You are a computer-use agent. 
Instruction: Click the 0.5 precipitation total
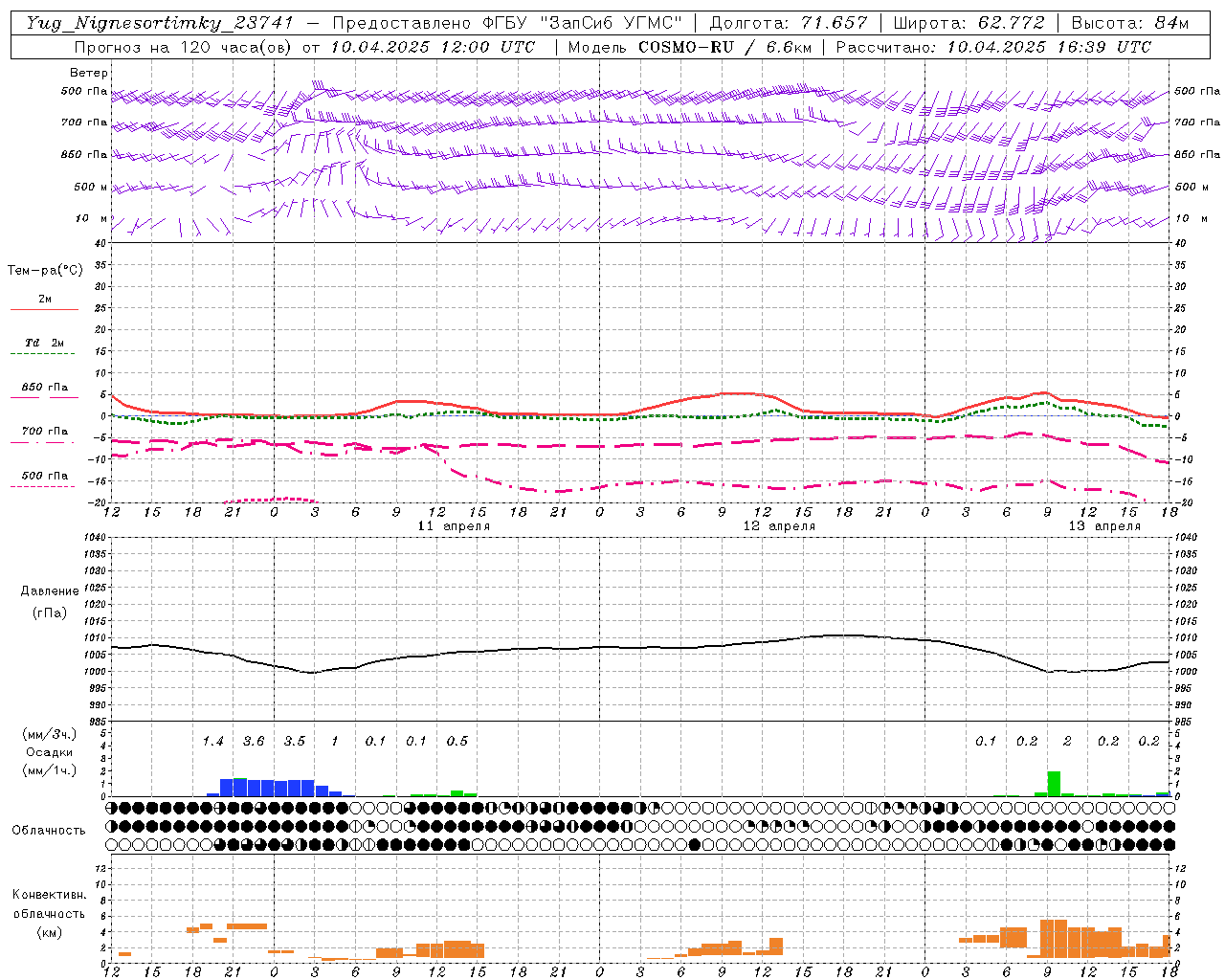(x=457, y=741)
